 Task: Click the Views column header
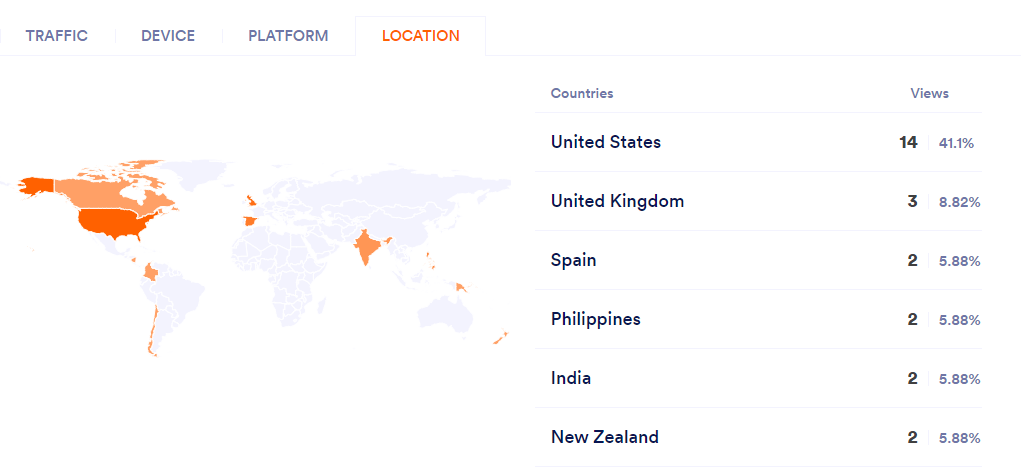coord(929,93)
